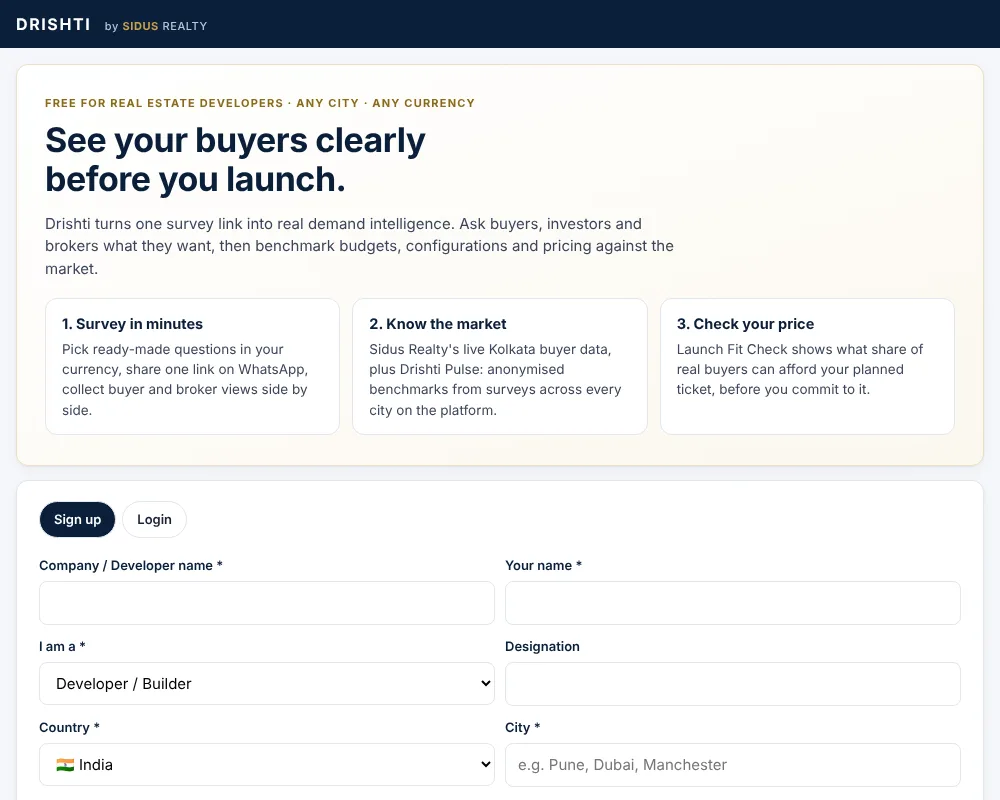Focus the Your name input field
Screen dimensions: 1000x800
click(x=733, y=603)
